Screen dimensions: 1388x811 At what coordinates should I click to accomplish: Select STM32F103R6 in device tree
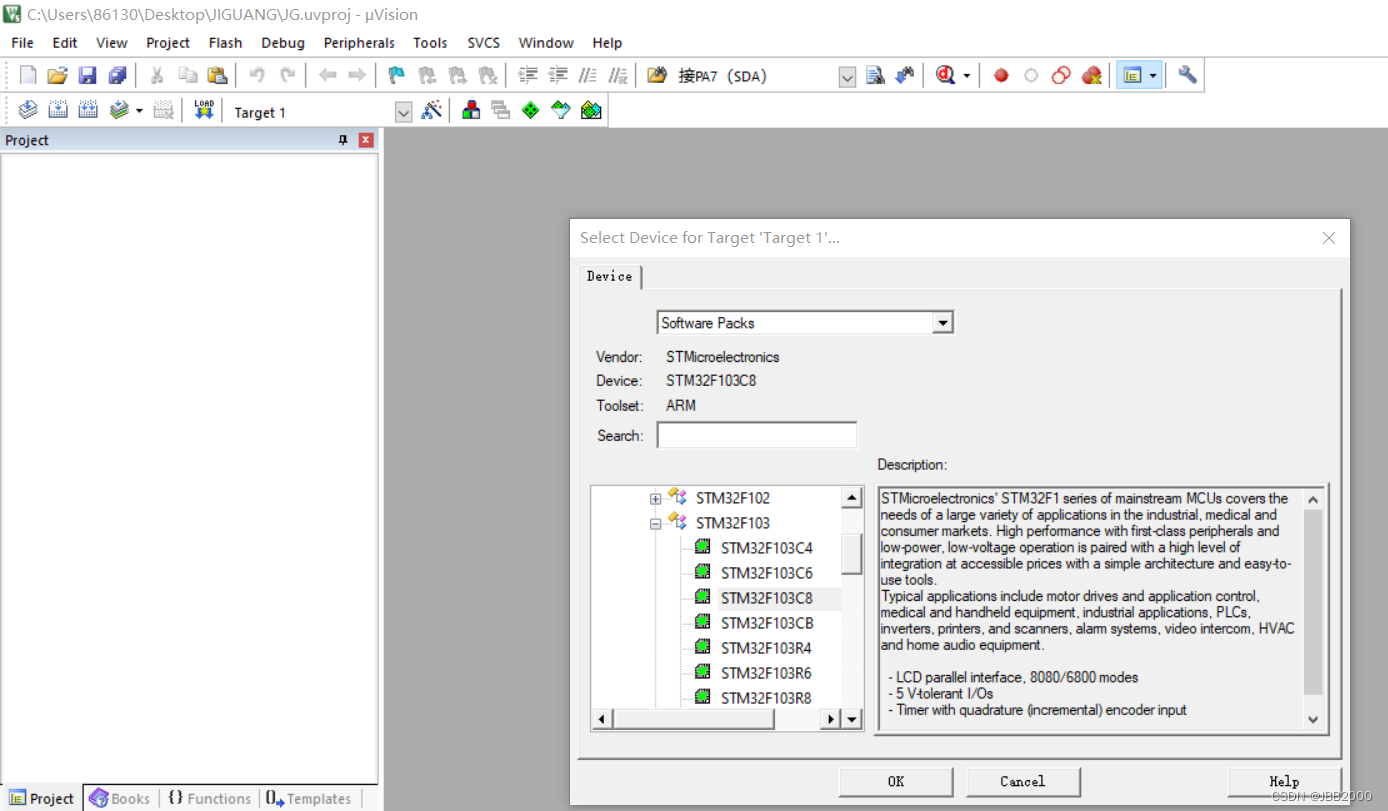[x=767, y=673]
